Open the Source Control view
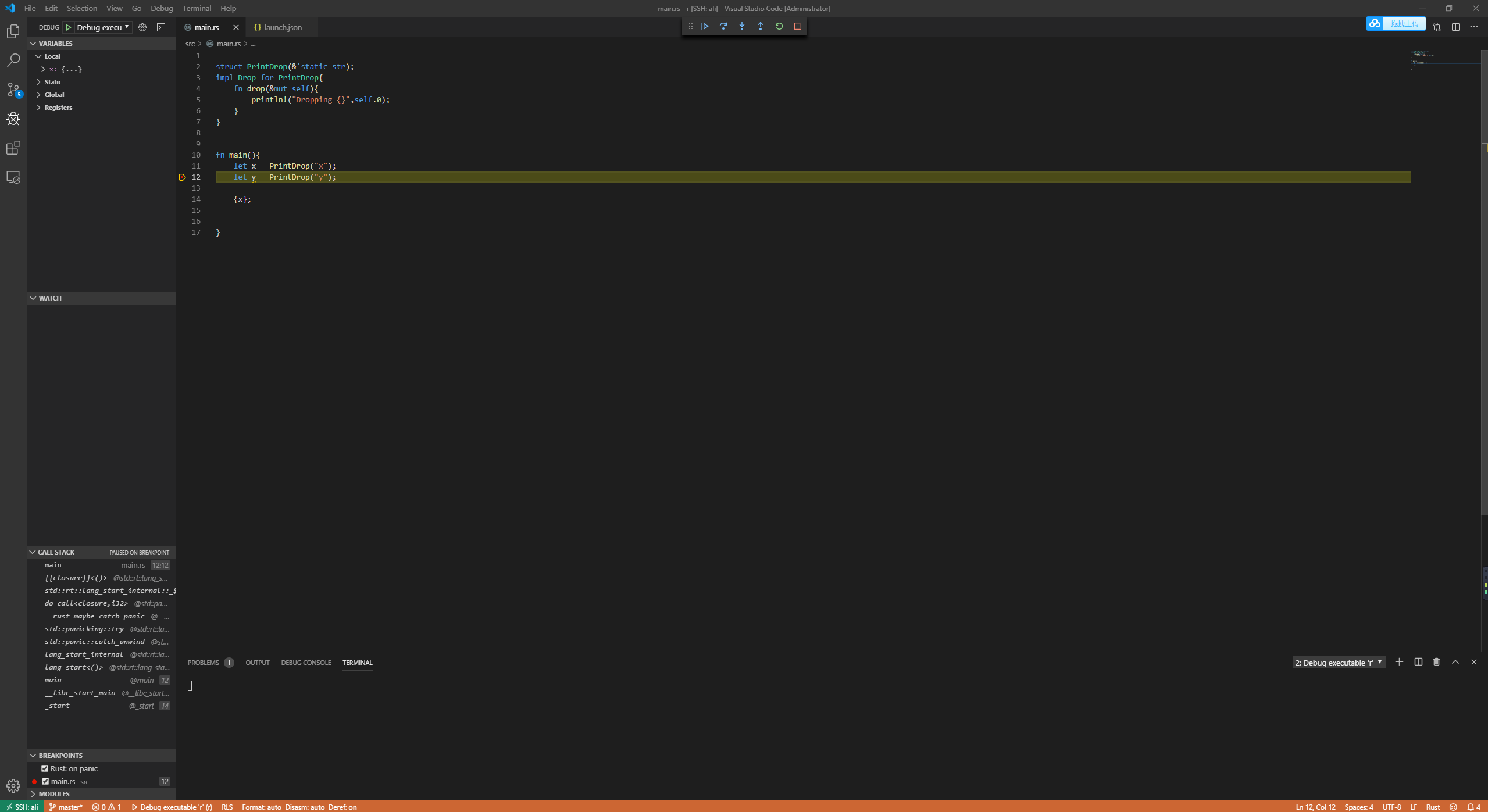 [13, 90]
